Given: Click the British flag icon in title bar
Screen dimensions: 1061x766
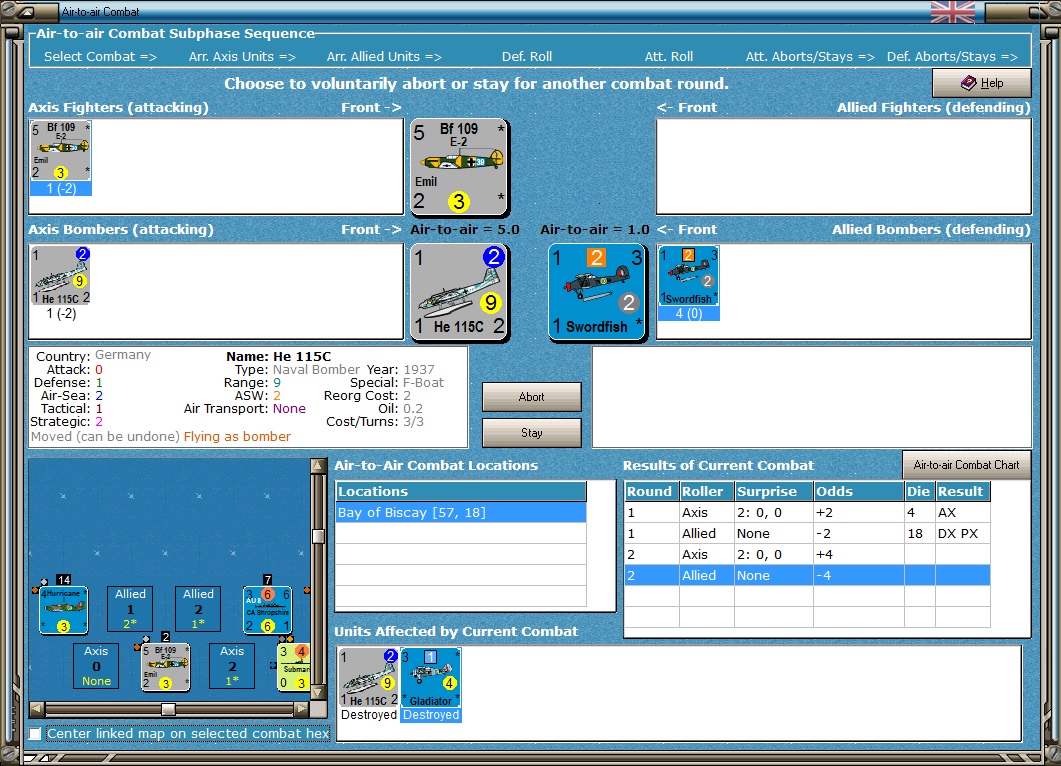Looking at the screenshot, I should pyautogui.click(x=952, y=12).
